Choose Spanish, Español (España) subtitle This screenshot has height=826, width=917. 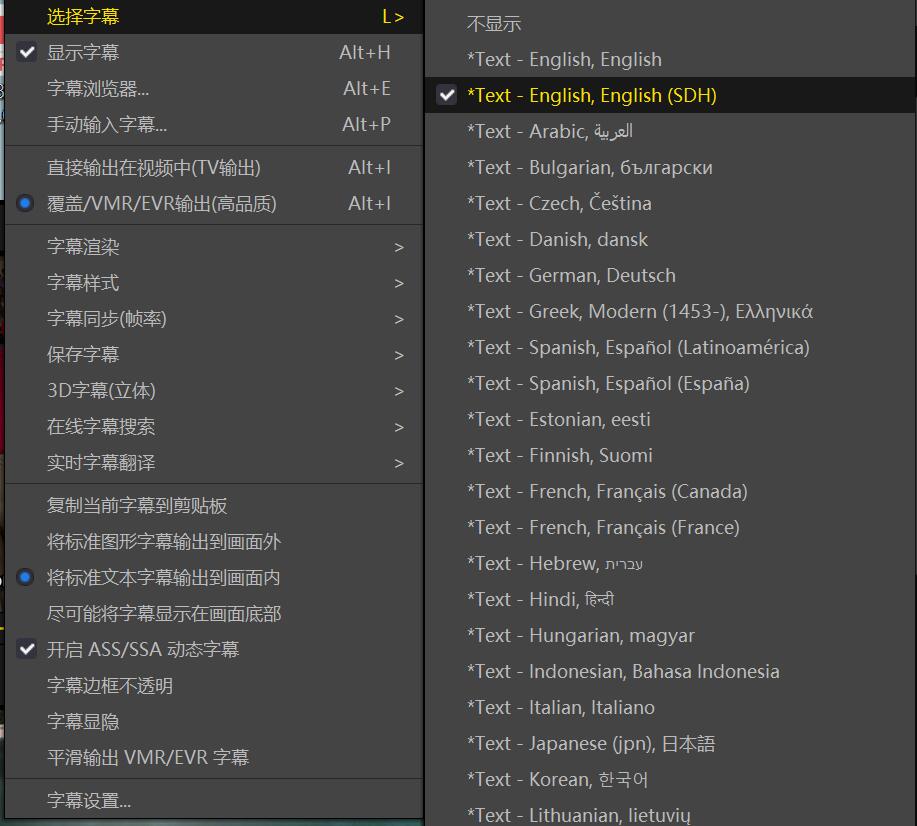[x=608, y=384]
